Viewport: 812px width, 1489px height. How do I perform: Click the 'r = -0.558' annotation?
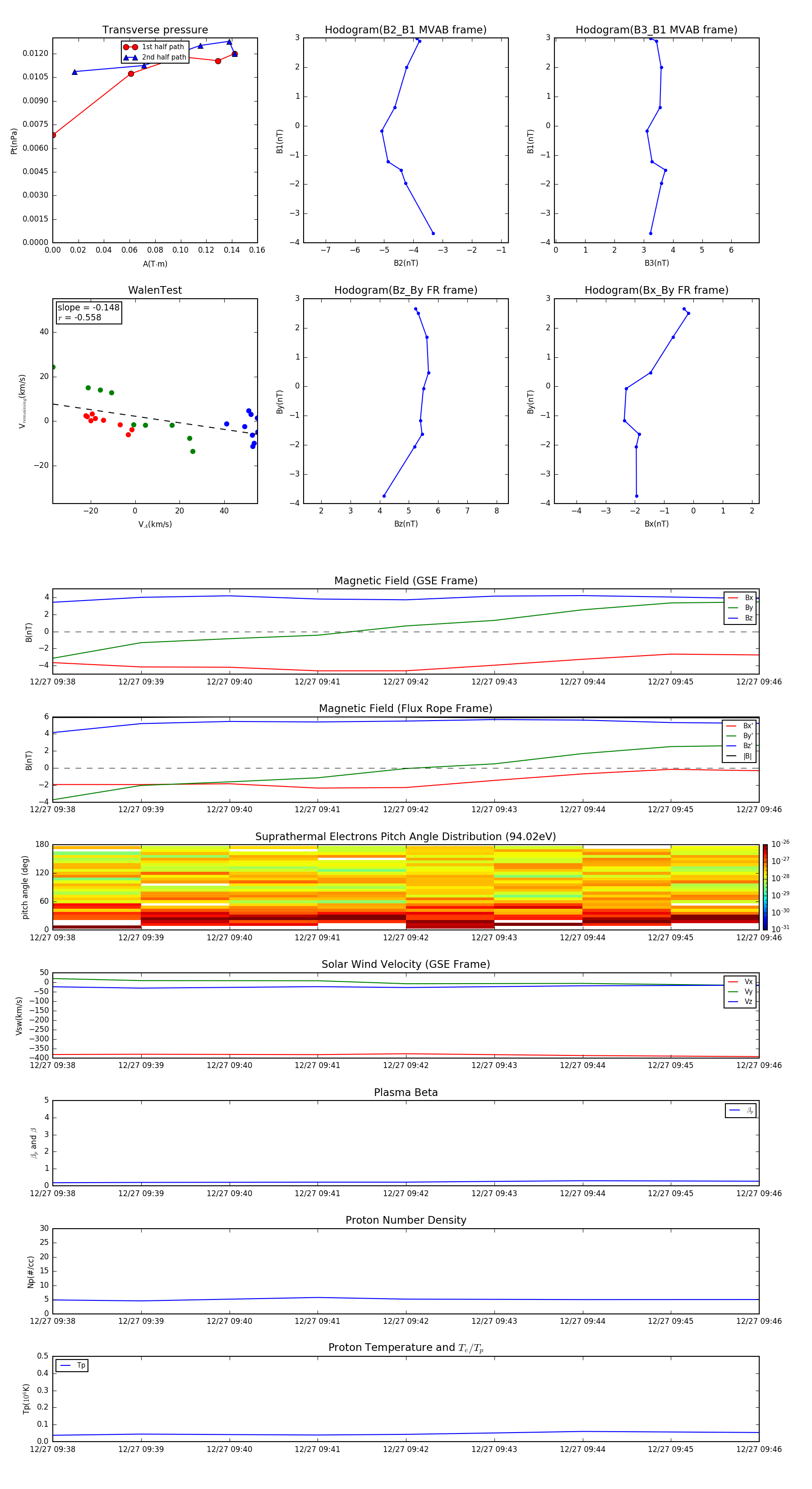pos(80,317)
